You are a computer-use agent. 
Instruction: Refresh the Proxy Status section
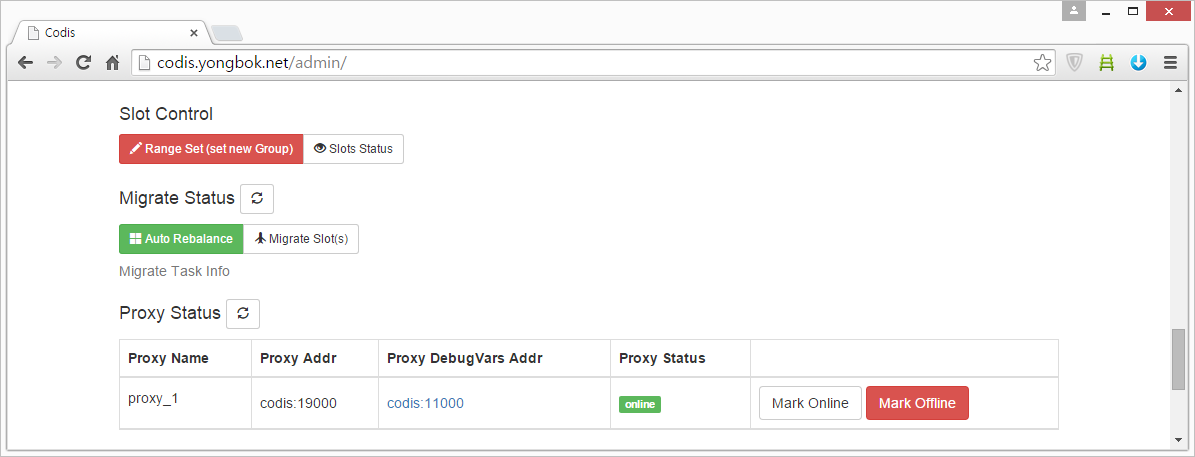(243, 314)
